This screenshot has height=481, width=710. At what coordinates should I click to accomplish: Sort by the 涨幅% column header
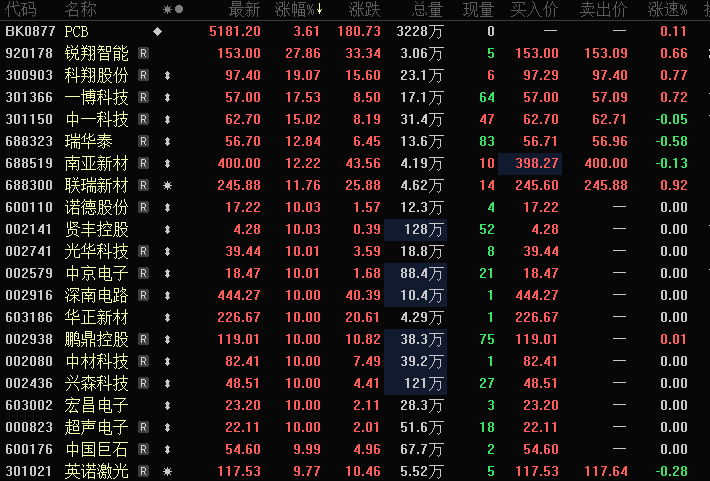tap(299, 9)
